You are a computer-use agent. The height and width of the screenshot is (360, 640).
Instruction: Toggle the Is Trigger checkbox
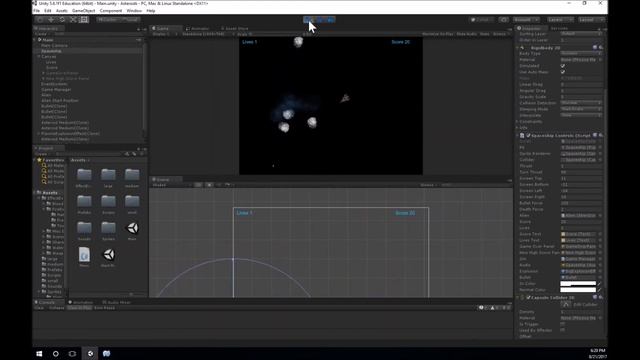pos(563,324)
